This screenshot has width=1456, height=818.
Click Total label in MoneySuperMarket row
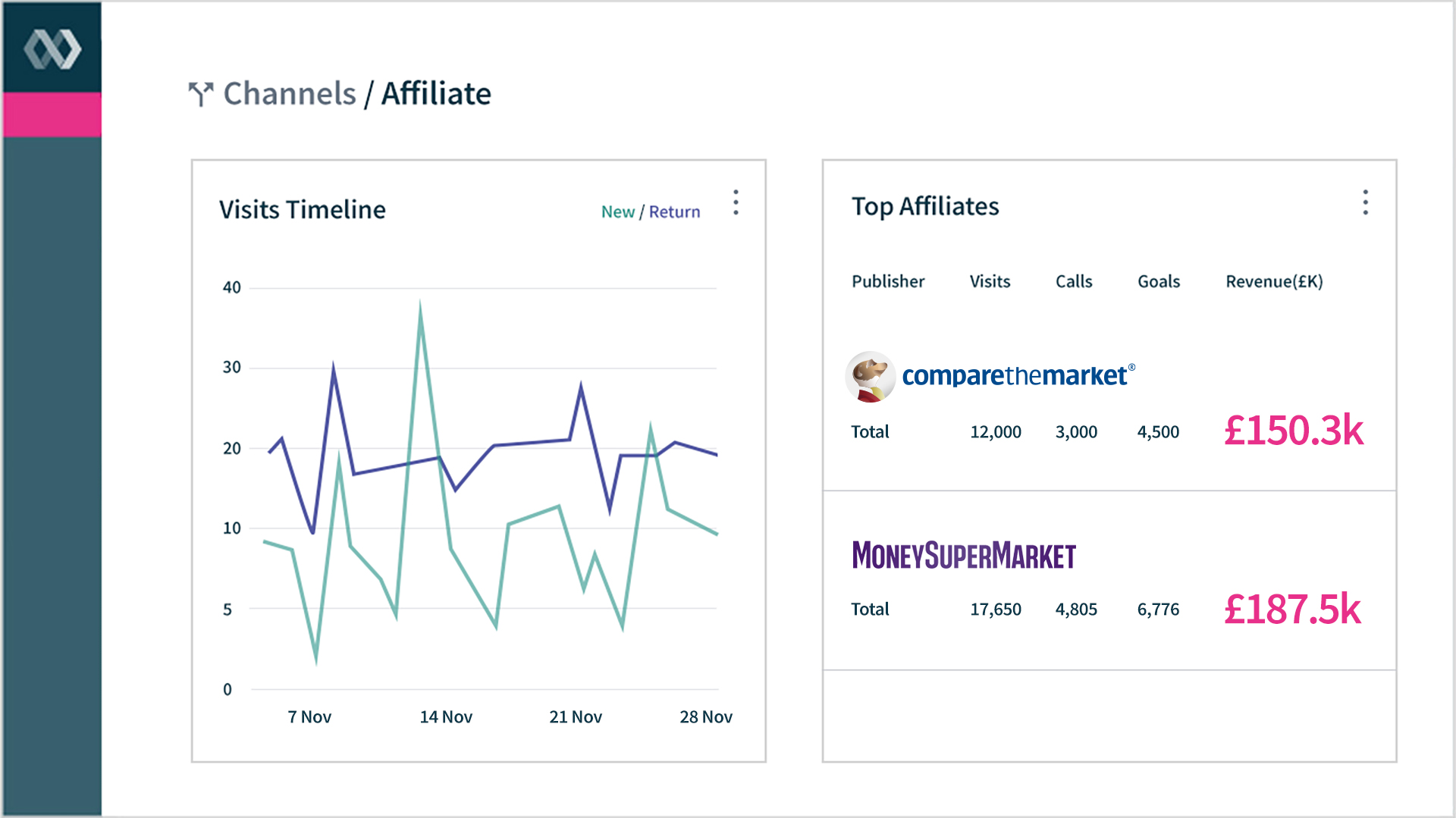870,610
